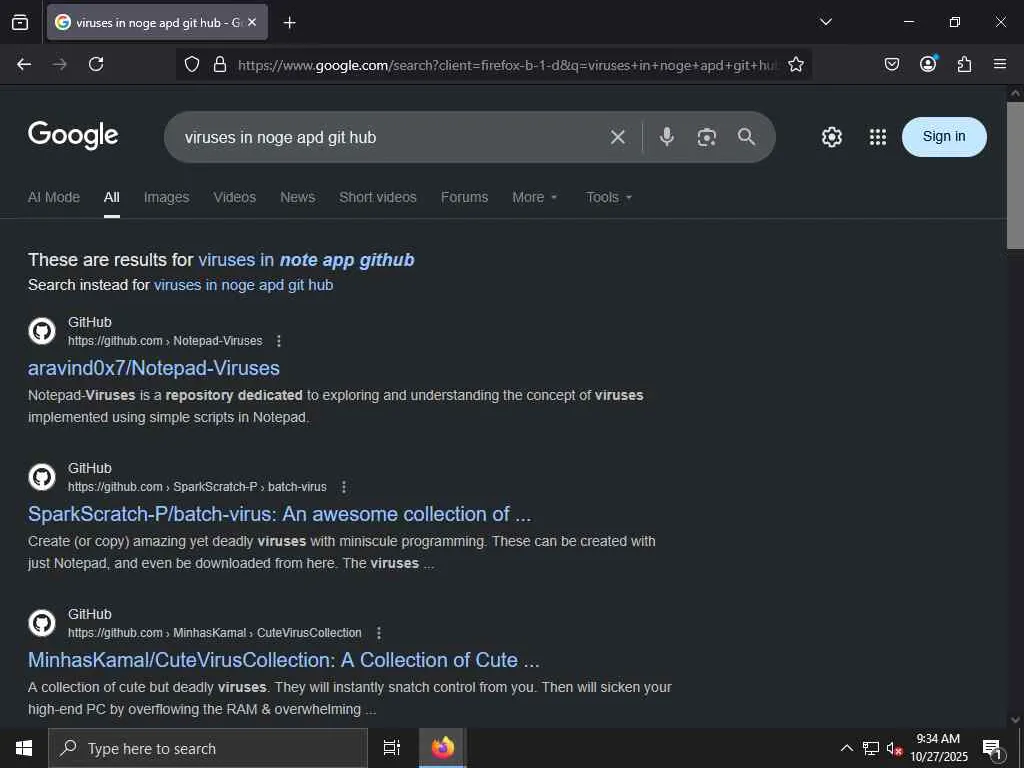Click Firefox icon on taskbar

tap(443, 748)
